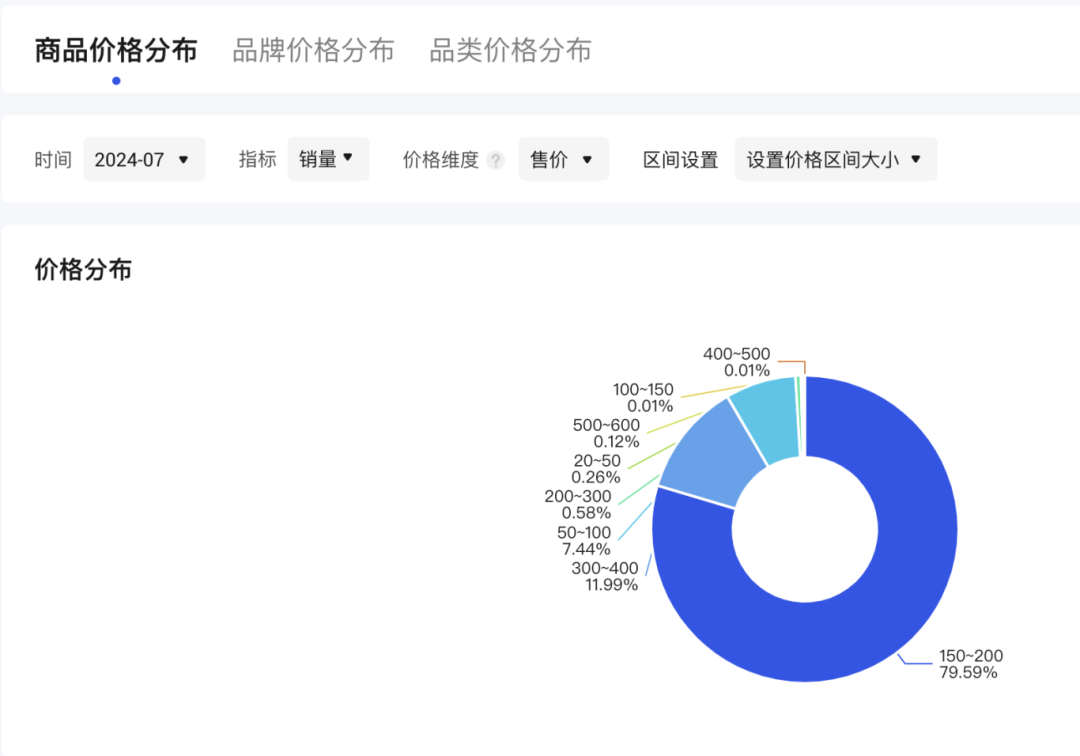Click the 区间设置 filter label
This screenshot has width=1080, height=756.
(x=681, y=160)
